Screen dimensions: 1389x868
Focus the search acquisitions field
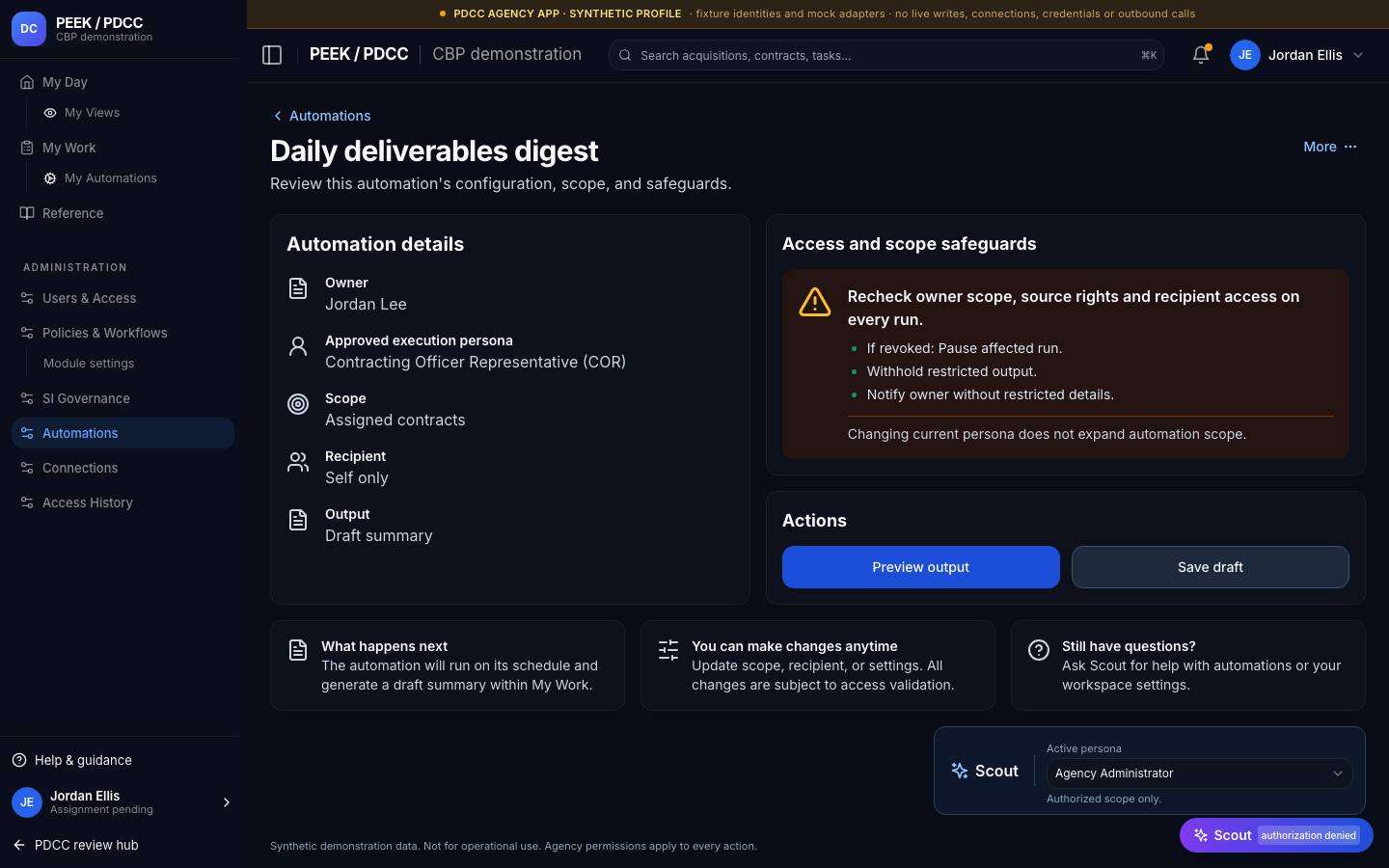(x=886, y=55)
